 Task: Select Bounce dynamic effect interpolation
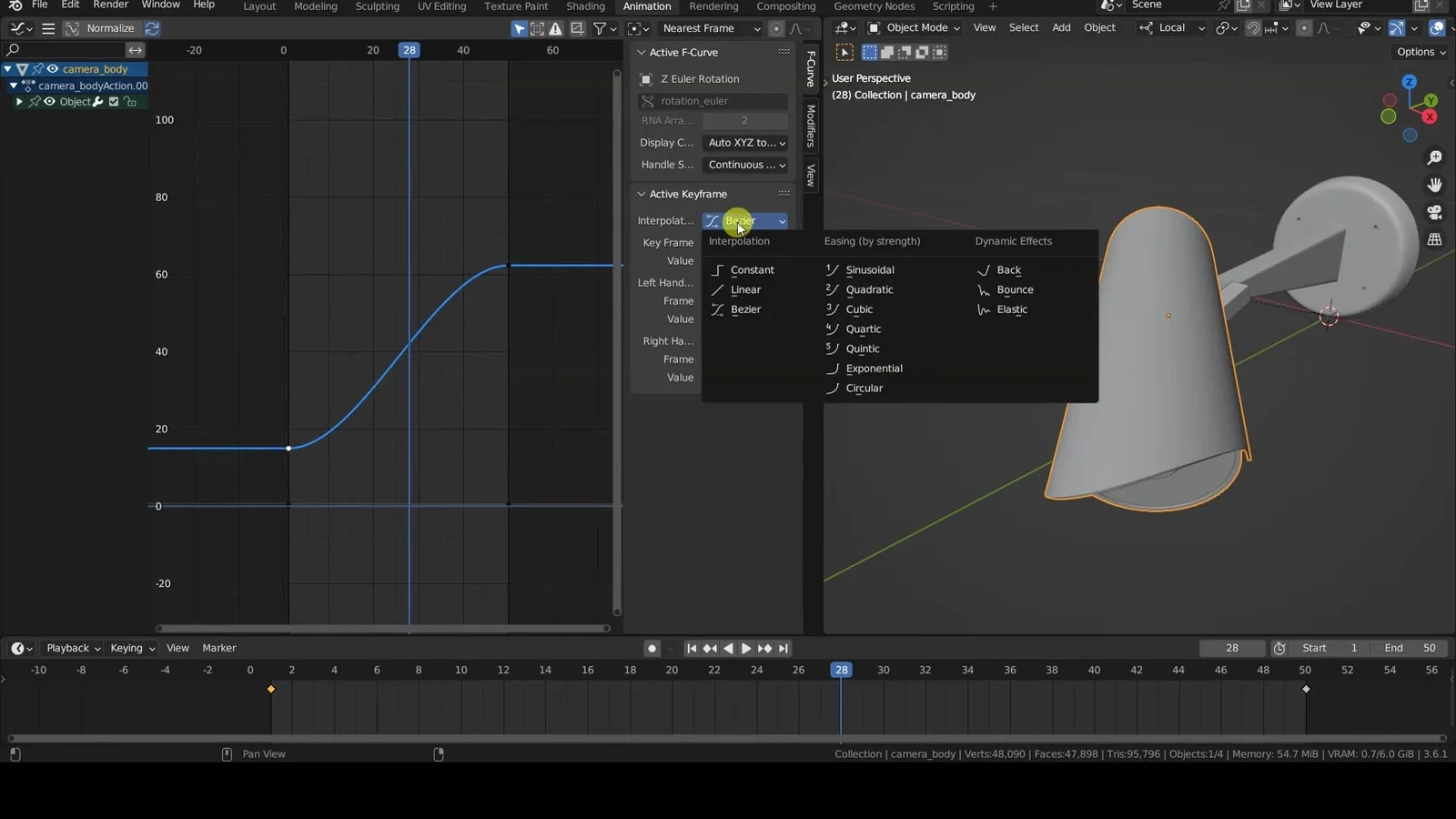click(1014, 290)
